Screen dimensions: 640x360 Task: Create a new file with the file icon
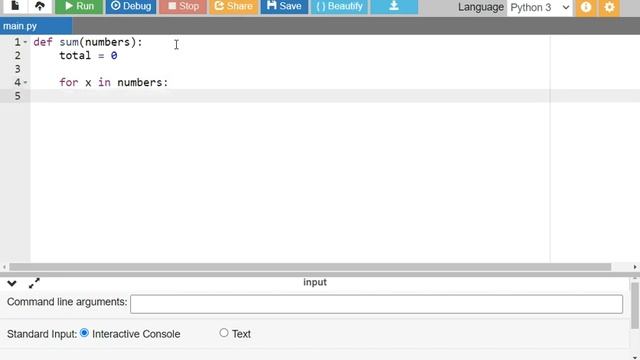[x=15, y=6]
